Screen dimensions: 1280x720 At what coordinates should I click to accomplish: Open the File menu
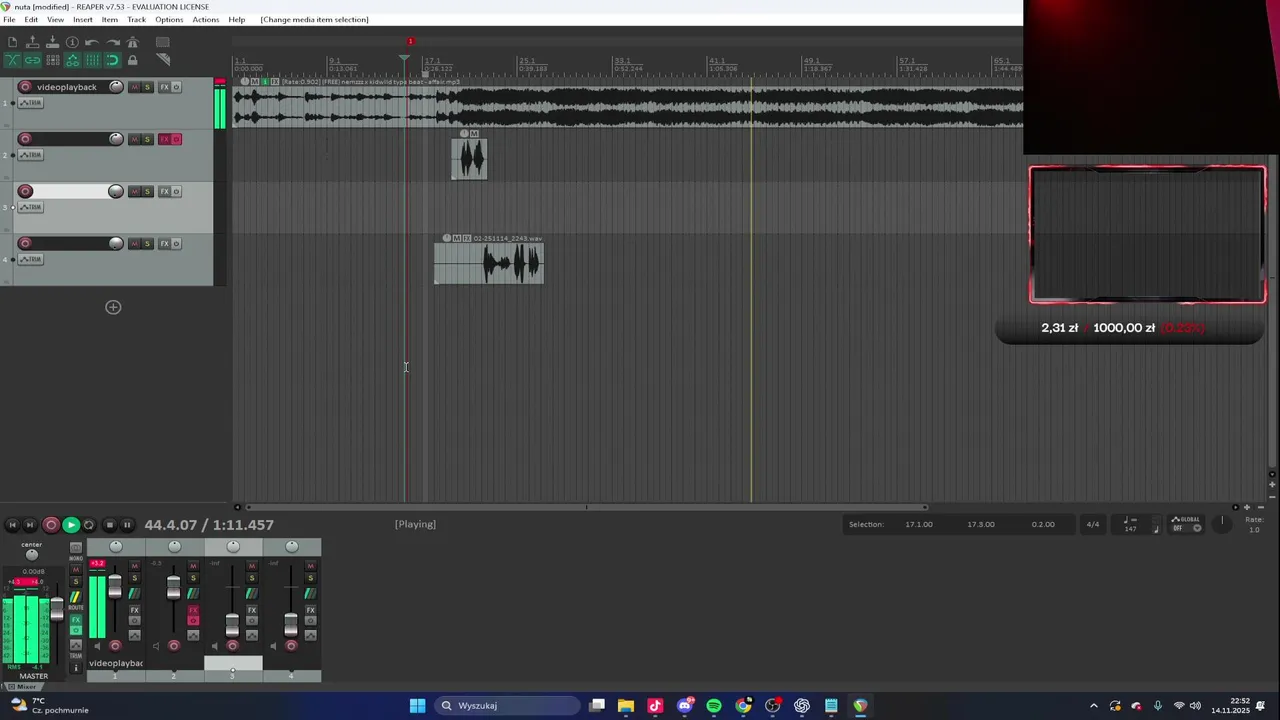(x=9, y=20)
